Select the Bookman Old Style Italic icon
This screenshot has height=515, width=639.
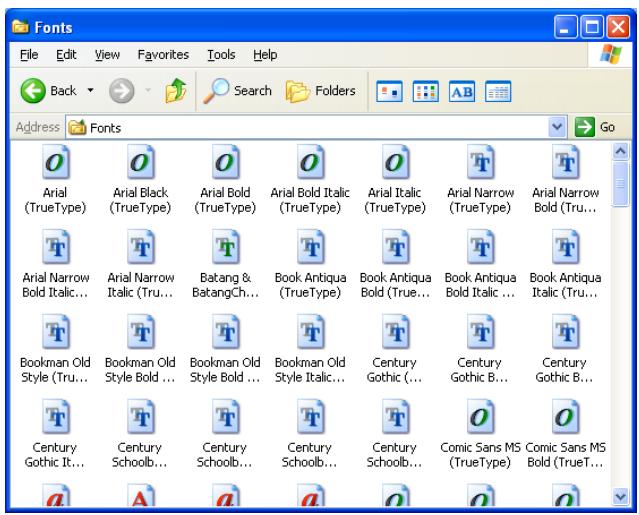pyautogui.click(x=311, y=332)
